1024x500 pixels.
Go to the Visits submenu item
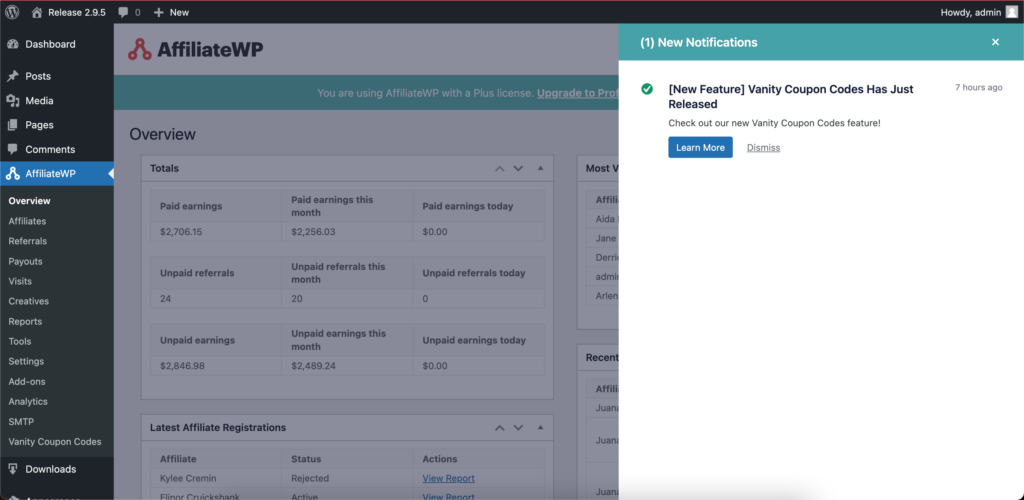[x=20, y=281]
